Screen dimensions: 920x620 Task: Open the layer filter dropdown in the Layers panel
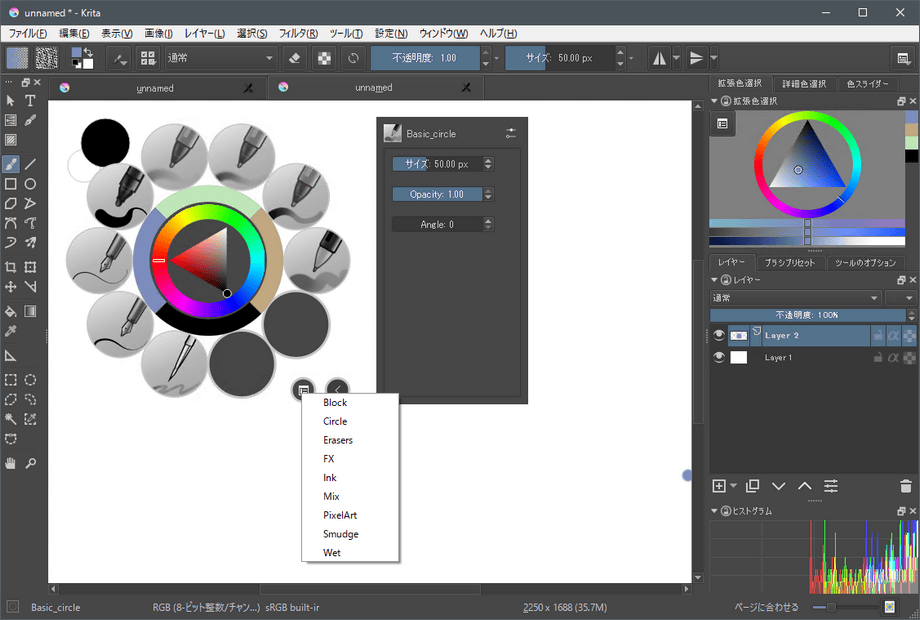click(x=900, y=298)
